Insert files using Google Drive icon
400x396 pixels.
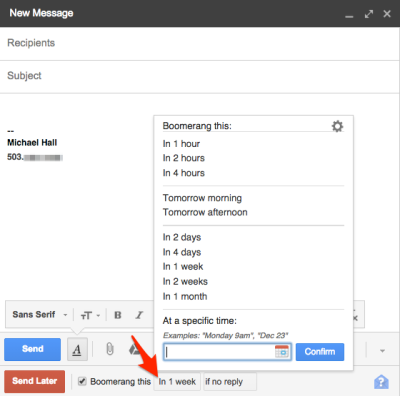(x=134, y=349)
